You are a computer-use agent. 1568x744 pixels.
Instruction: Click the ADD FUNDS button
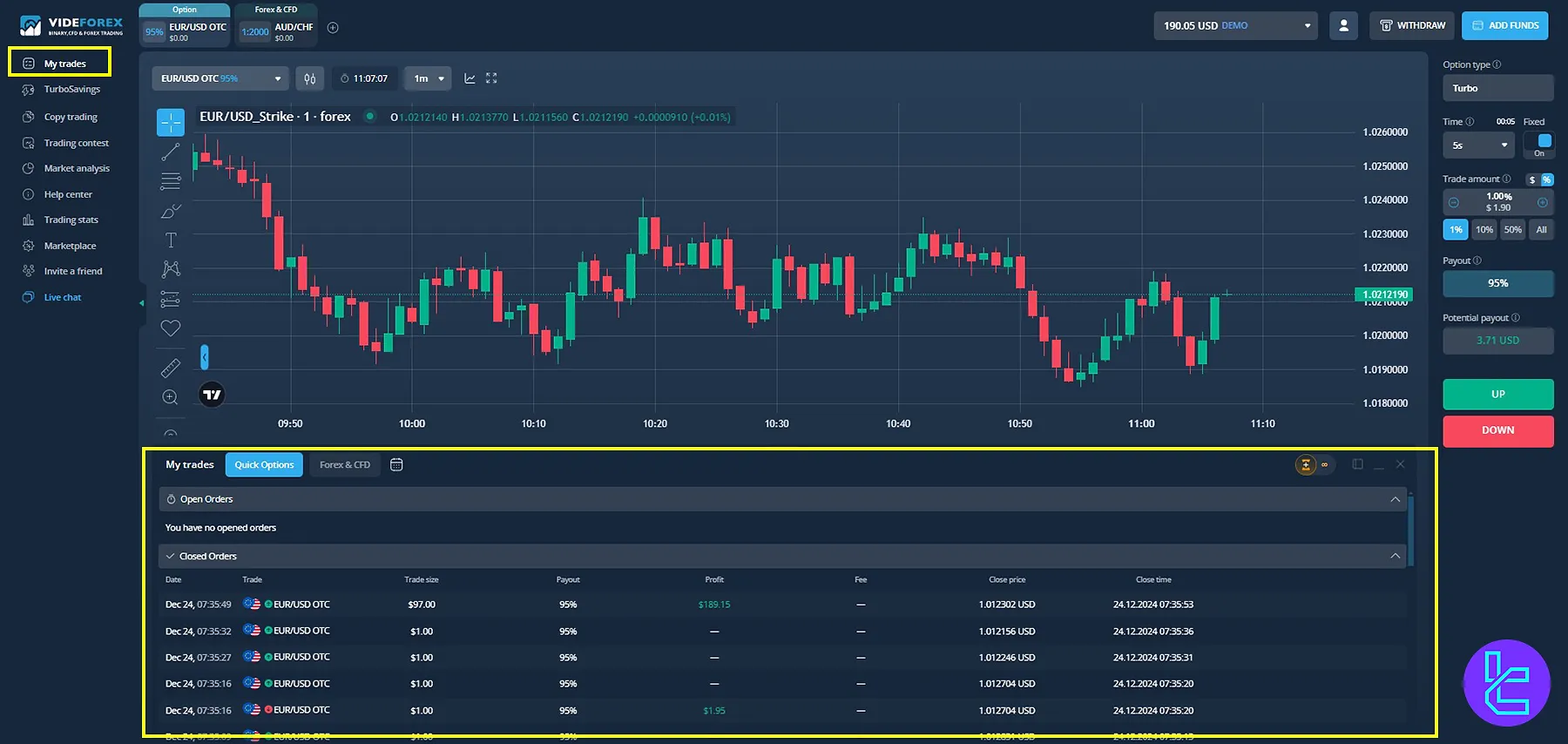(x=1504, y=26)
